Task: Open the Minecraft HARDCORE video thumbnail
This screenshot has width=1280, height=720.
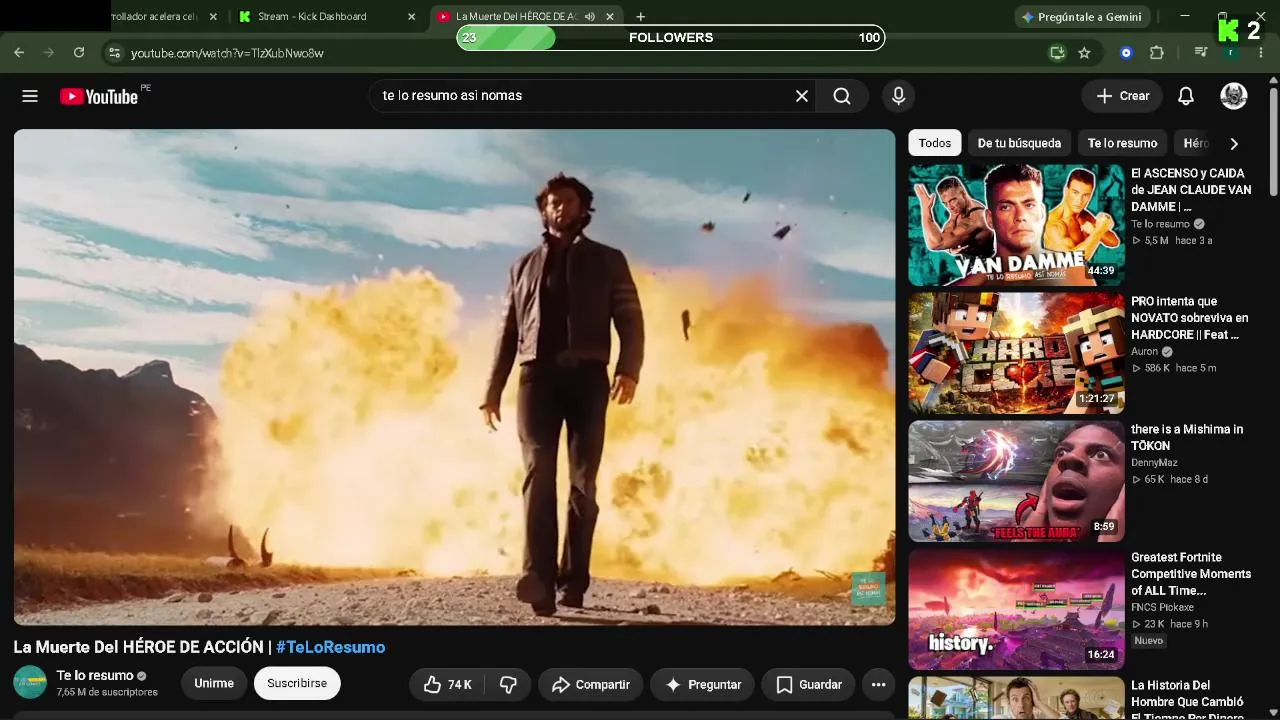Action: [1016, 353]
